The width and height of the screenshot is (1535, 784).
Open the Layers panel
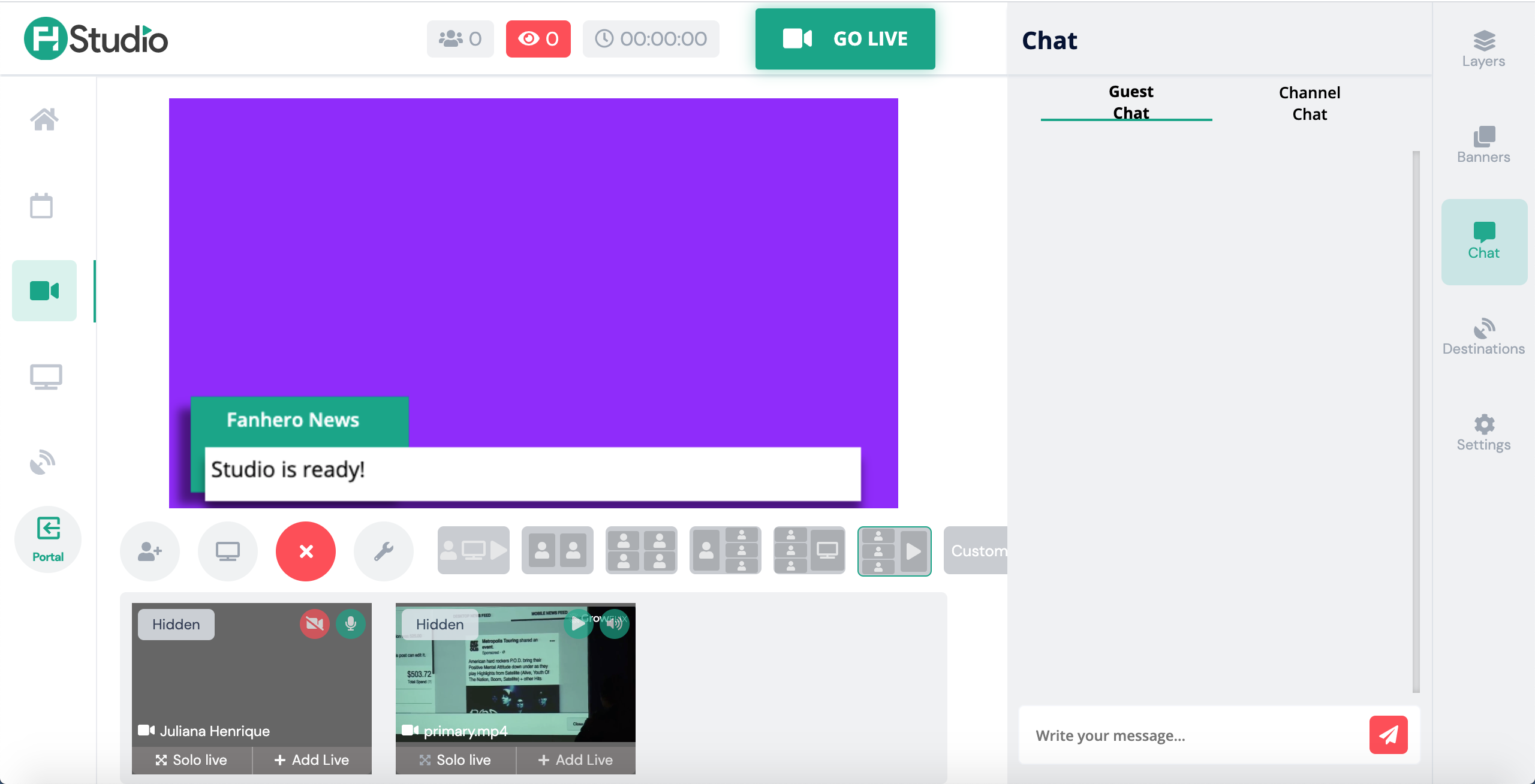(x=1483, y=49)
